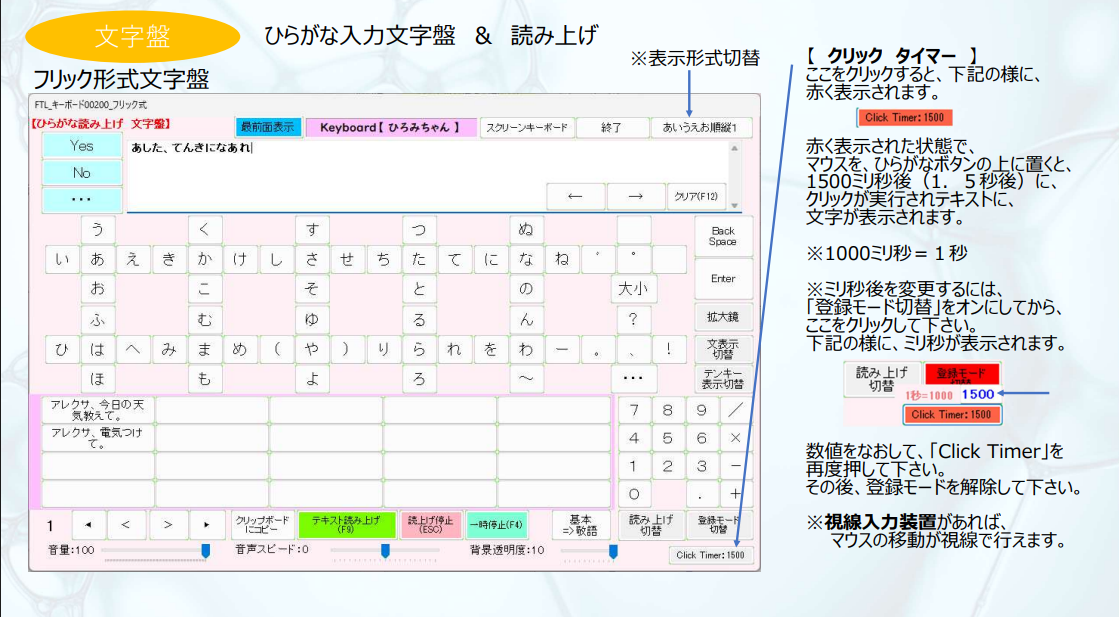This screenshot has width=1119, height=617.
Task: Click the Keyboard【ひろみちゃん】 title button
Action: click(x=390, y=127)
